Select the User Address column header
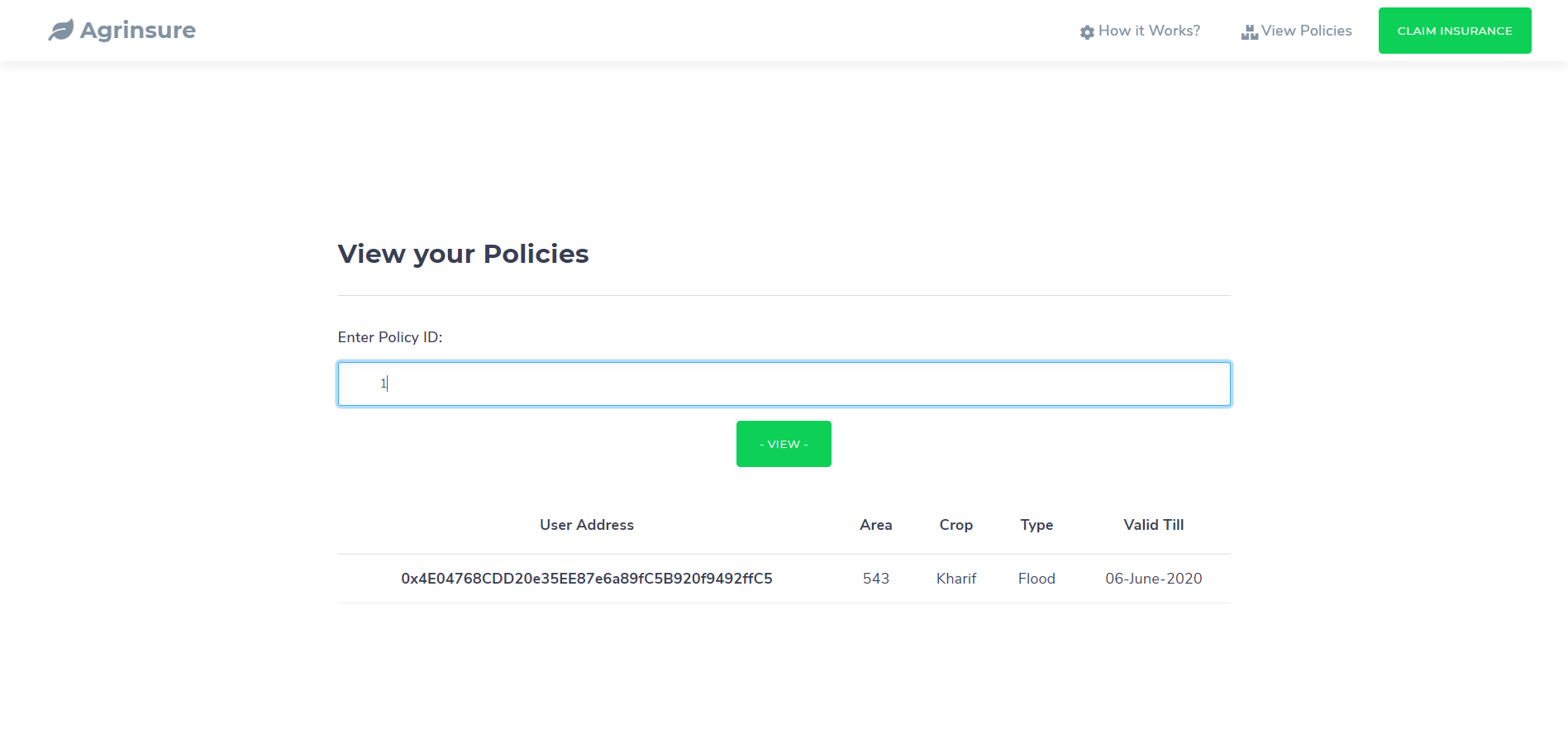 click(587, 525)
